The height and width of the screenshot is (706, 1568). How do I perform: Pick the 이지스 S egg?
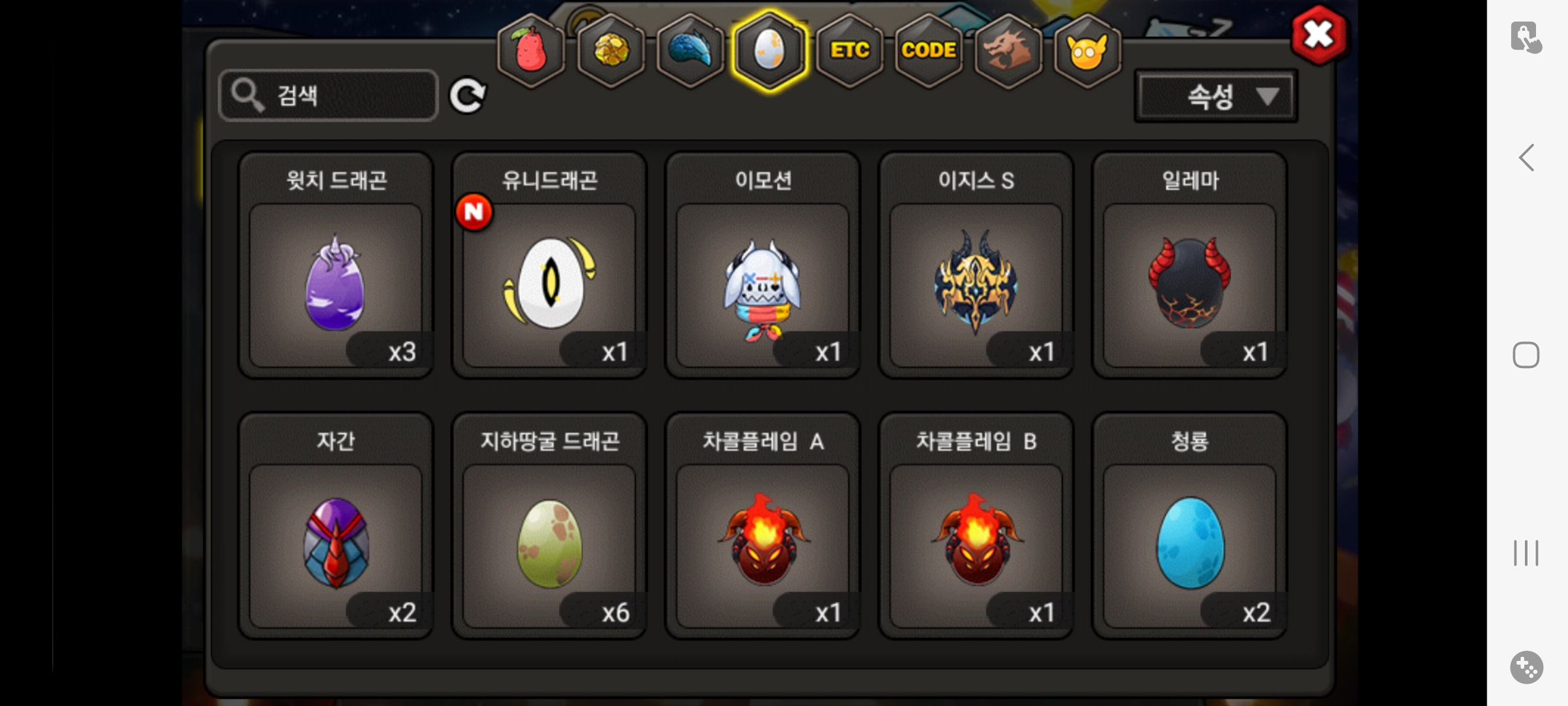pyautogui.click(x=976, y=265)
